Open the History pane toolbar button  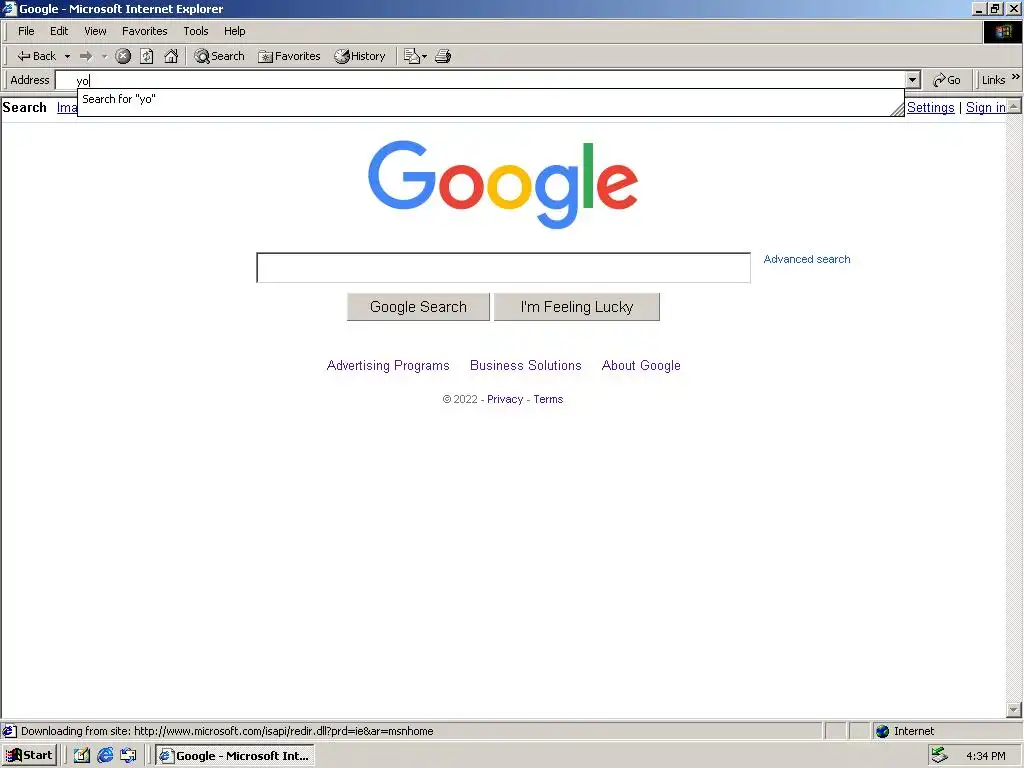pos(360,56)
